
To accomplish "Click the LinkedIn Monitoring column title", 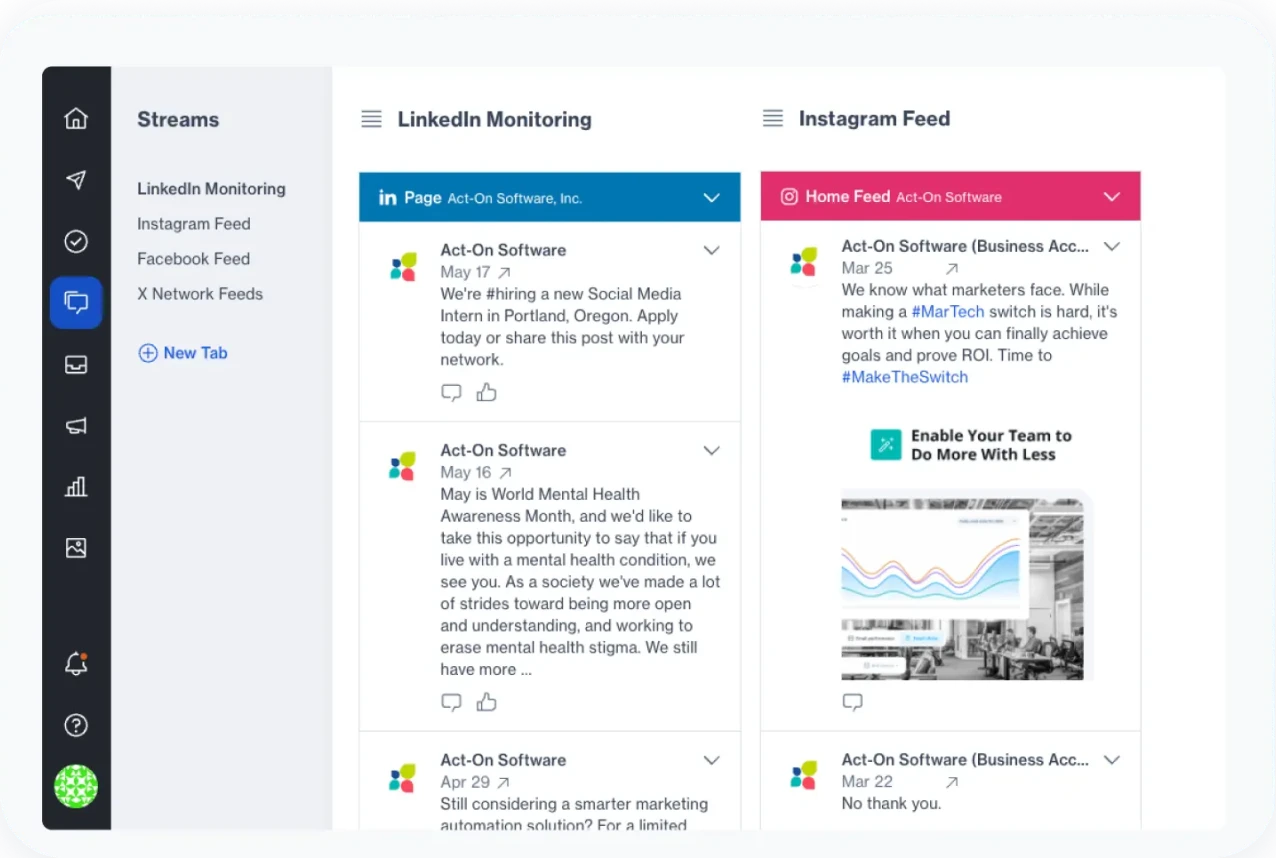I will [494, 120].
